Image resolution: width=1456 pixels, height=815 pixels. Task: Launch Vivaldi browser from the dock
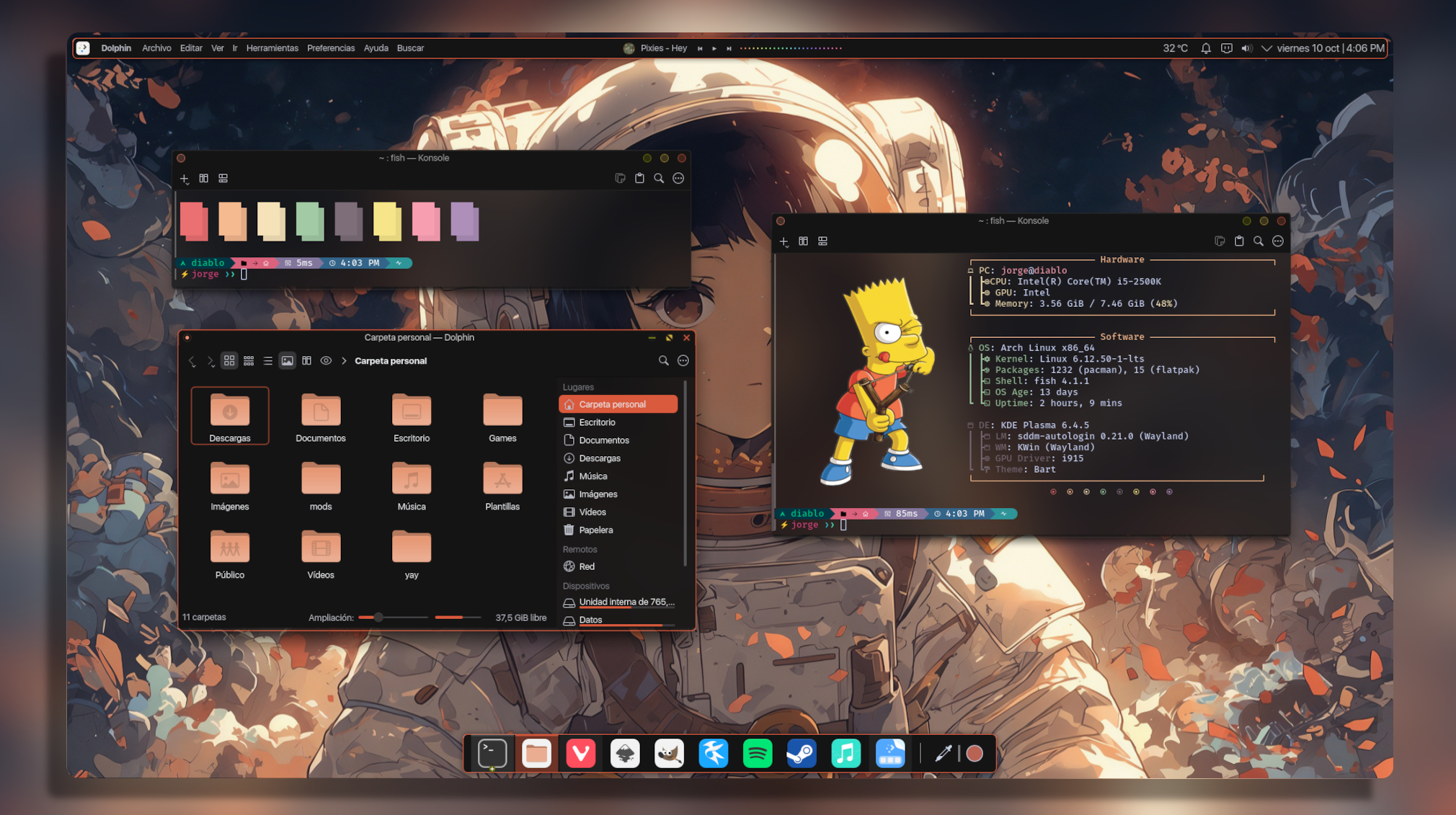click(581, 754)
